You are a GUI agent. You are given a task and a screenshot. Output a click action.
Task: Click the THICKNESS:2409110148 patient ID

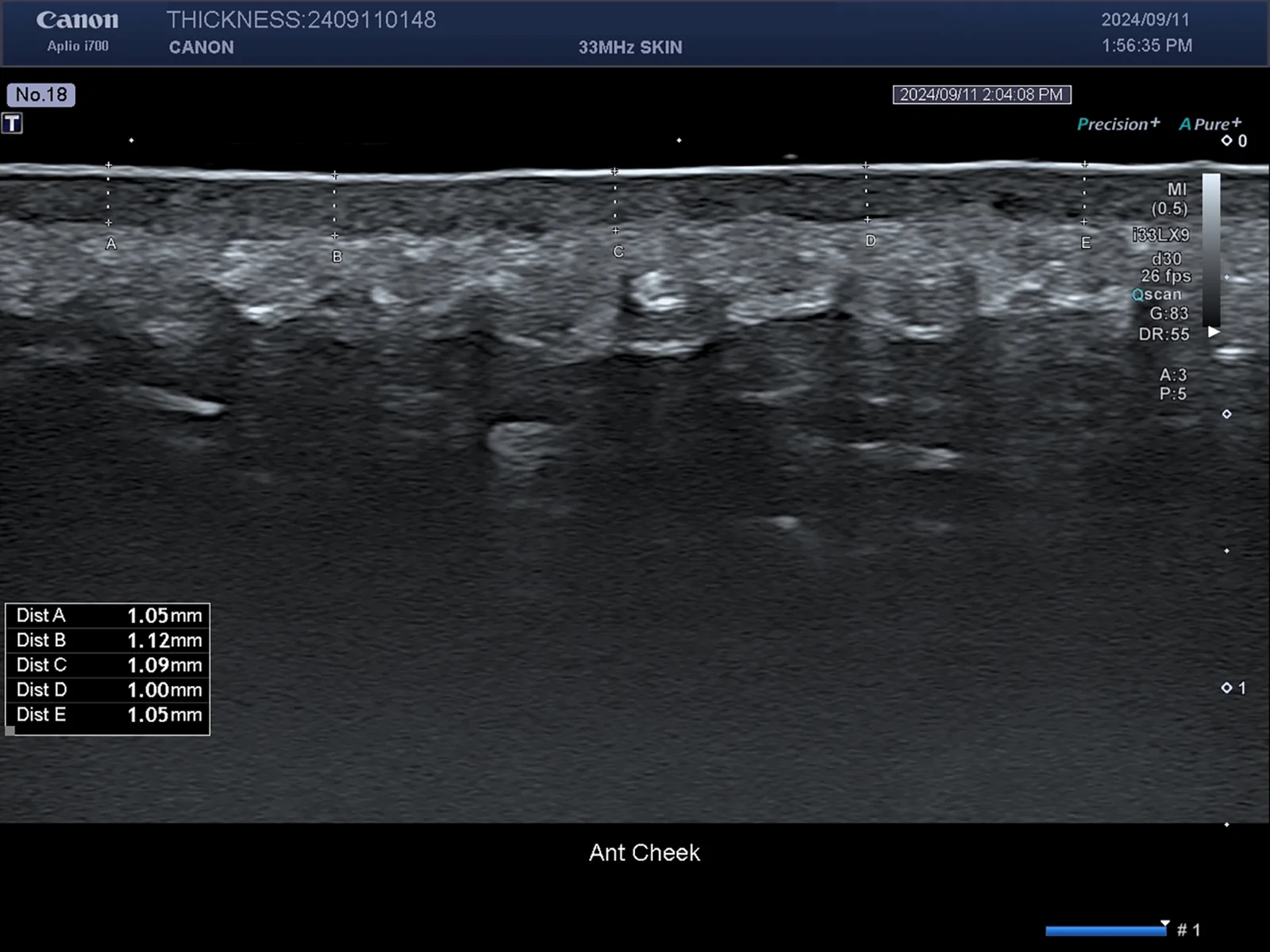tap(301, 20)
